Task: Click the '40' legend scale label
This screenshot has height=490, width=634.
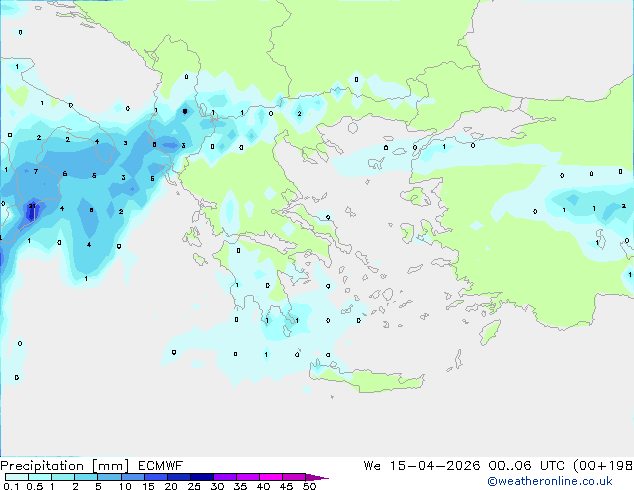Action: pyautogui.click(x=263, y=486)
